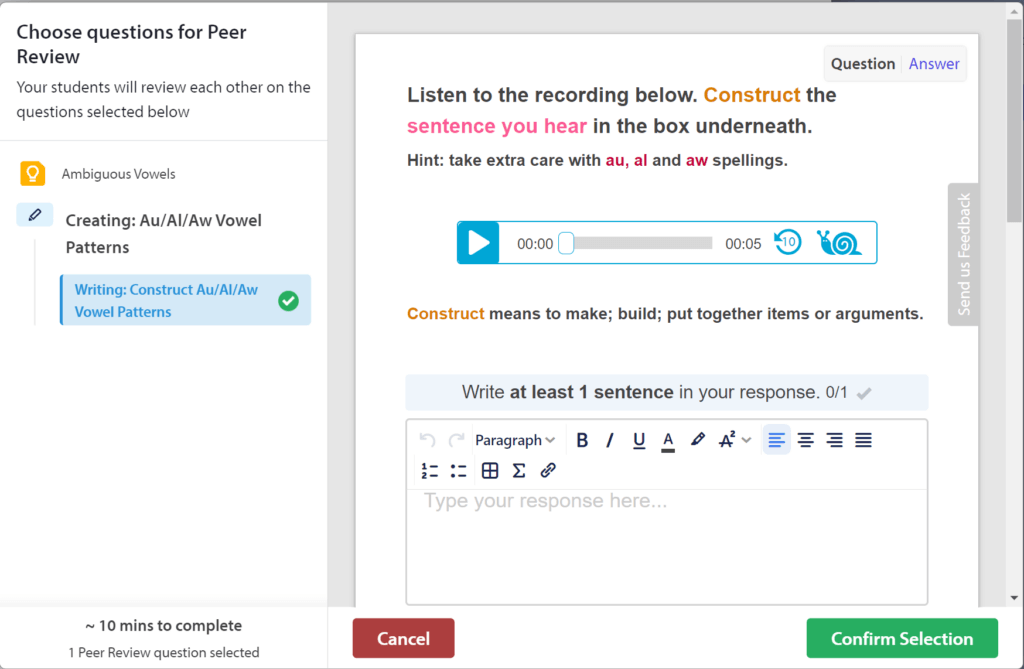This screenshot has width=1024, height=669.
Task: Click the sentence count checkmark
Action: [x=864, y=393]
